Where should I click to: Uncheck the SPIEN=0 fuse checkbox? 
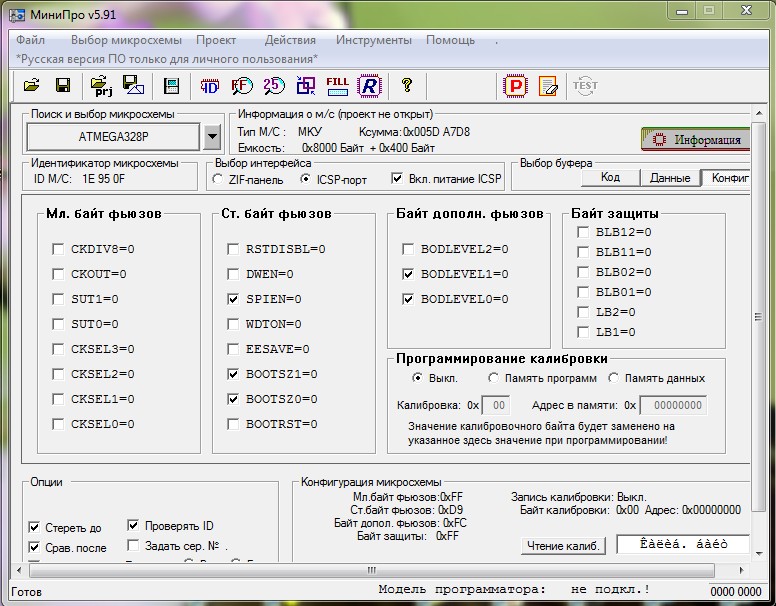point(233,299)
